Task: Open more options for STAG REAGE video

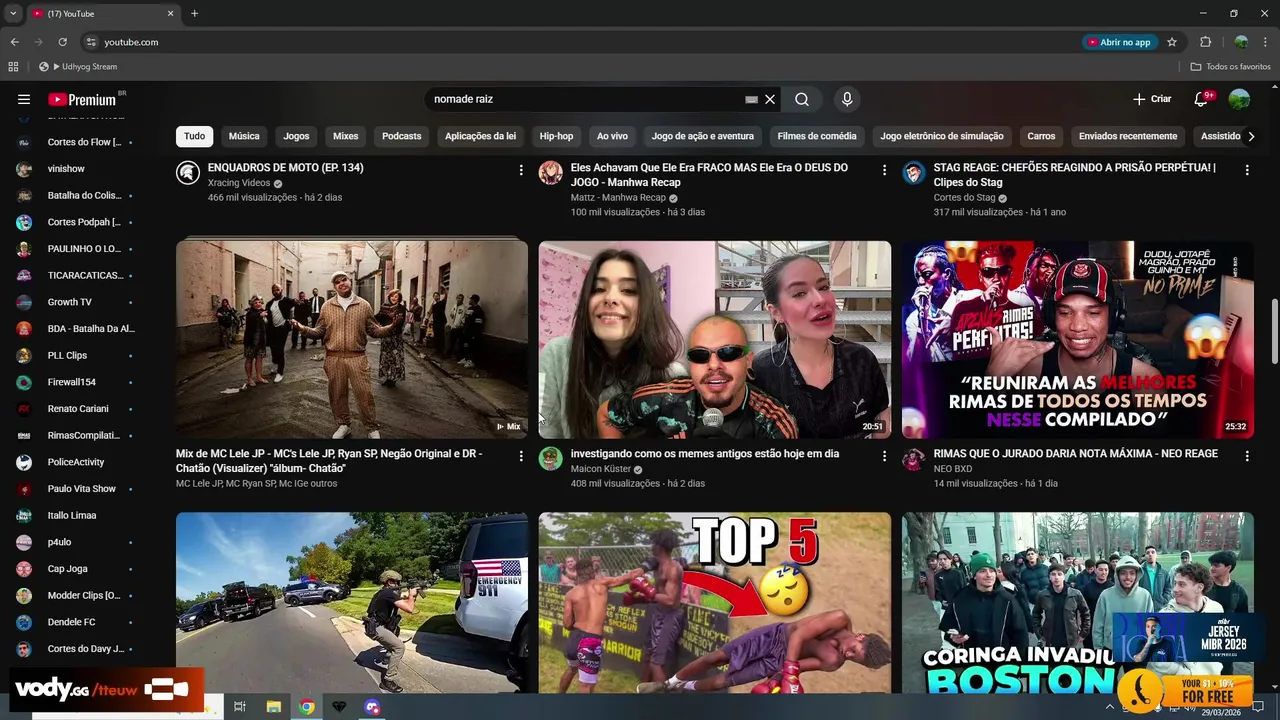Action: 1247,170
